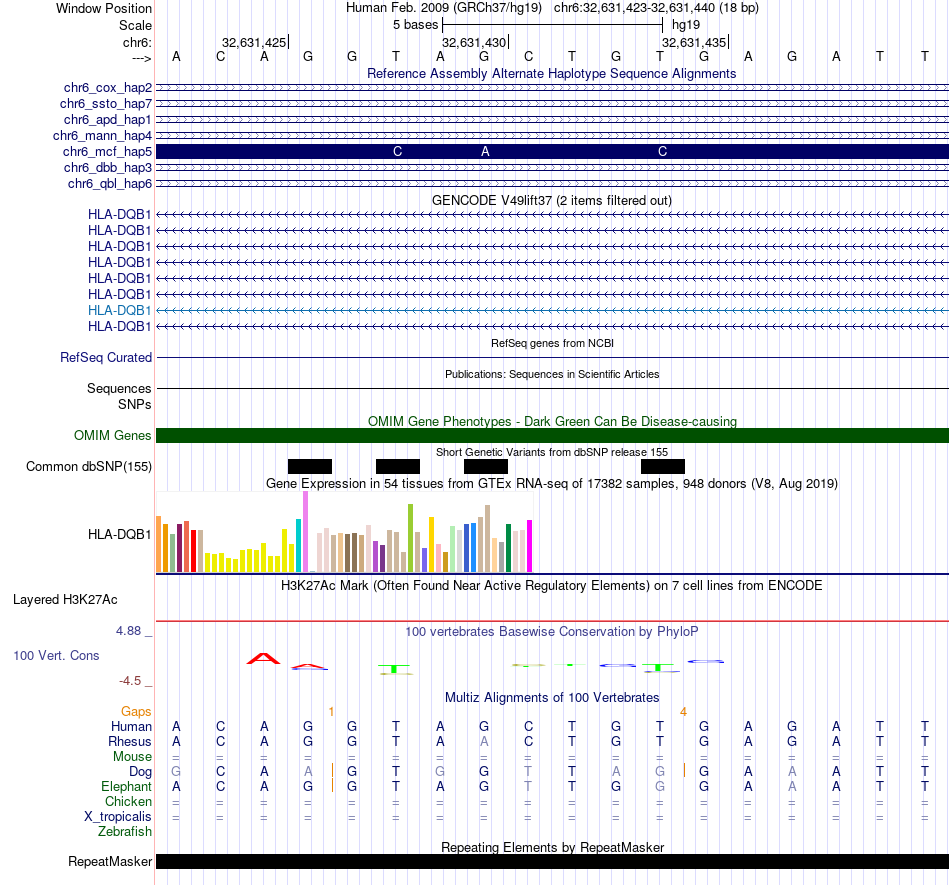The image size is (950, 885).
Task: Click the '--->' sequence direction arrow
Action: tap(142, 58)
